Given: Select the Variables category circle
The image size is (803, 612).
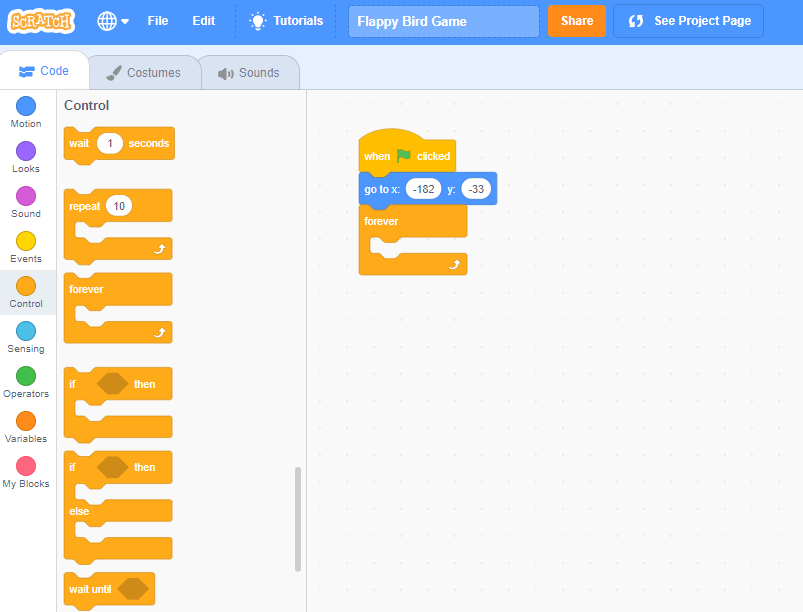Looking at the screenshot, I should (x=26, y=421).
